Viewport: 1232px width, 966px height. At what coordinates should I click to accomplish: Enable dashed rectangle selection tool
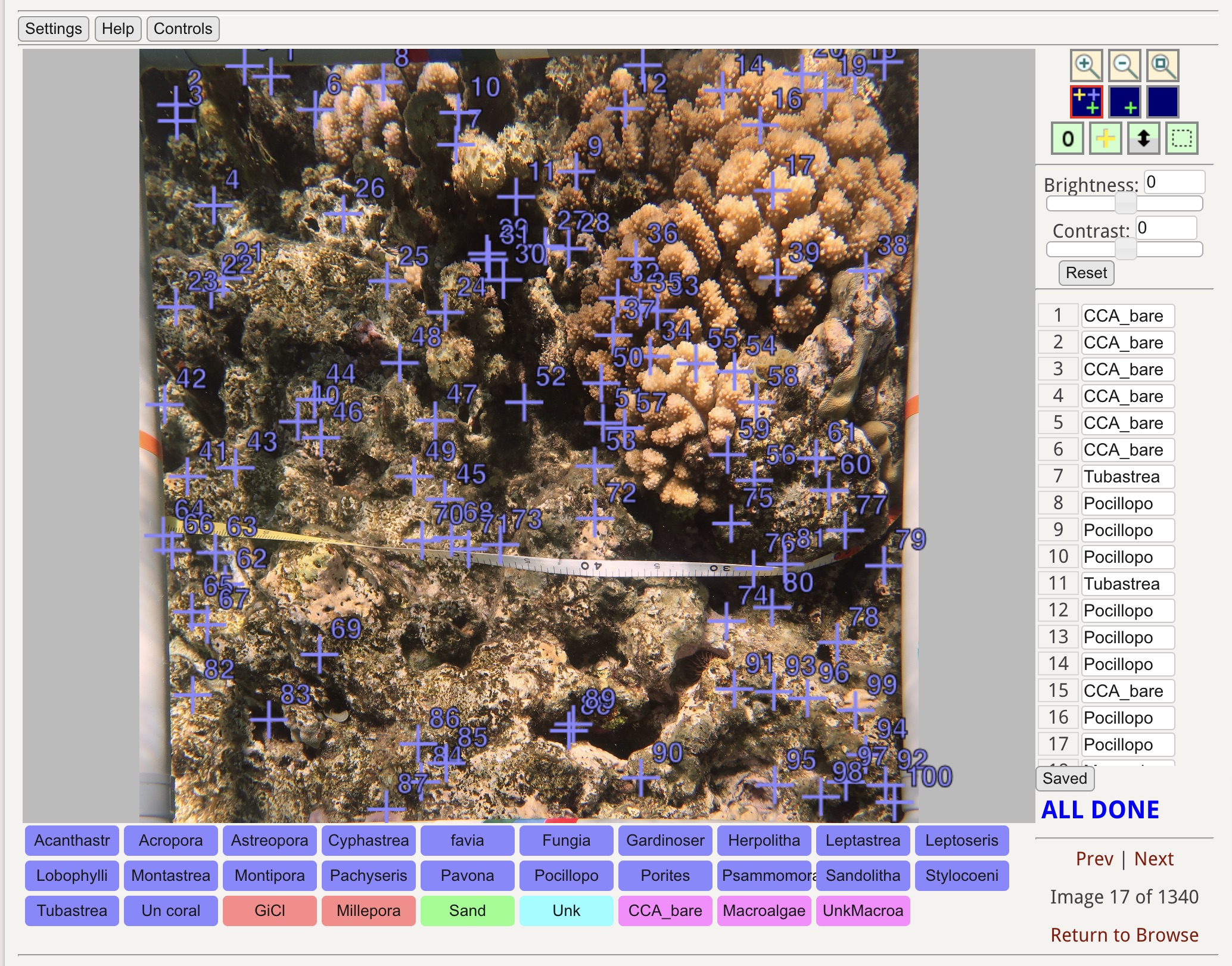(x=1181, y=139)
